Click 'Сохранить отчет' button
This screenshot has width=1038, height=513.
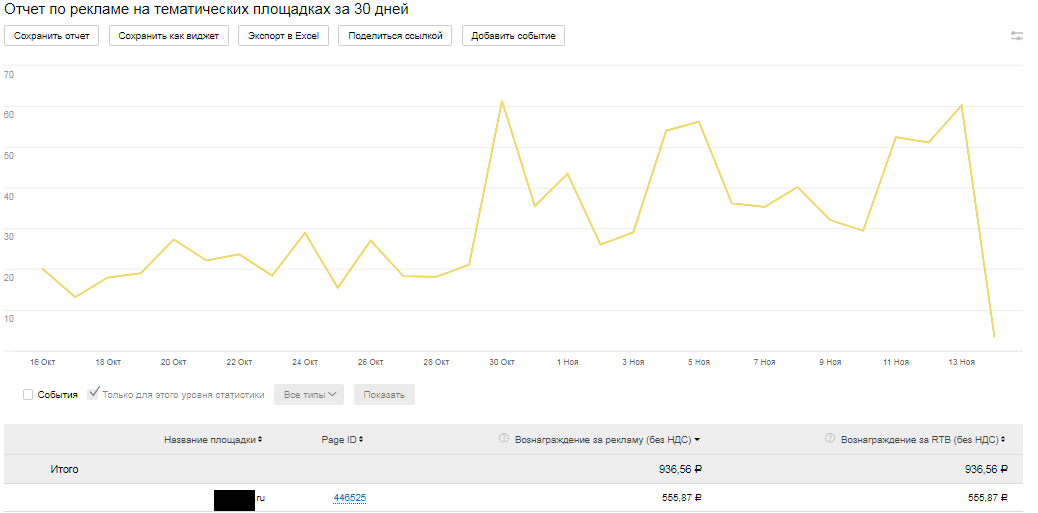[52, 36]
